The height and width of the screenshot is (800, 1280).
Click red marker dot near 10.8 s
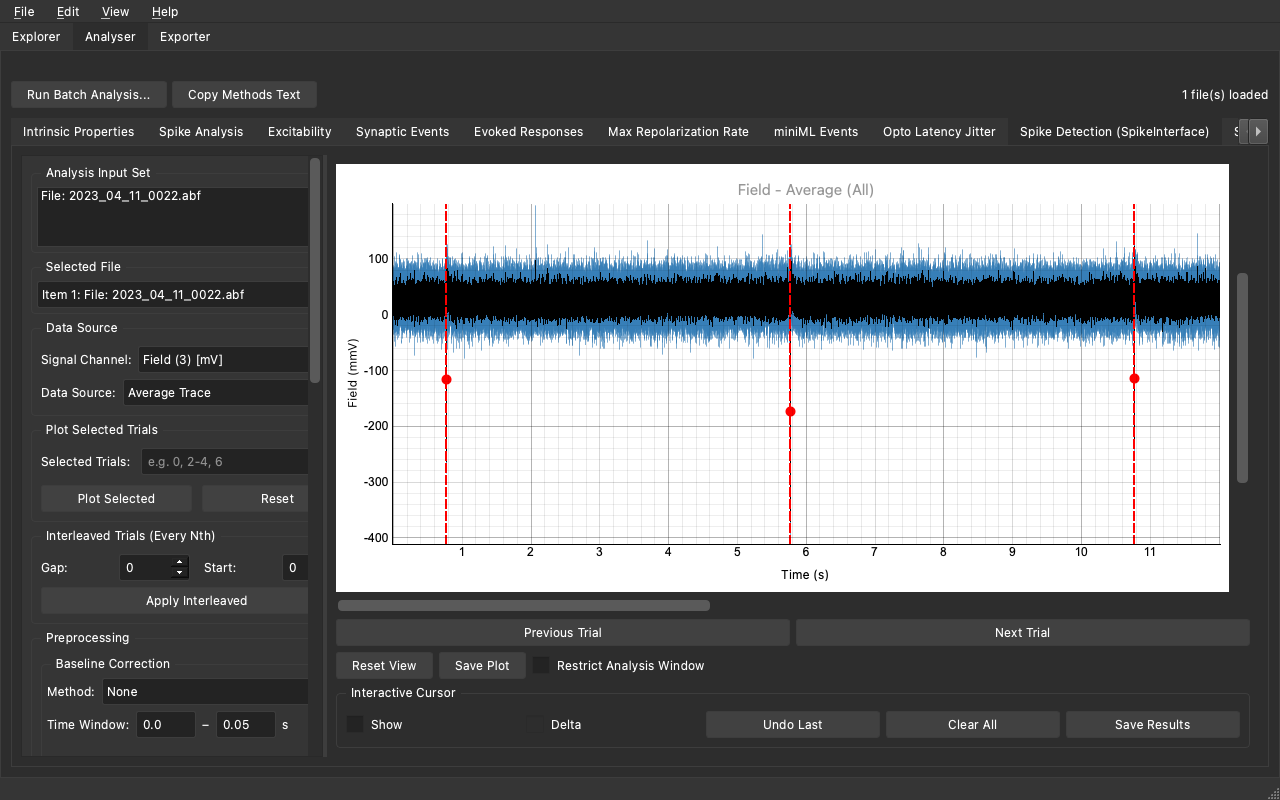(x=1134, y=379)
